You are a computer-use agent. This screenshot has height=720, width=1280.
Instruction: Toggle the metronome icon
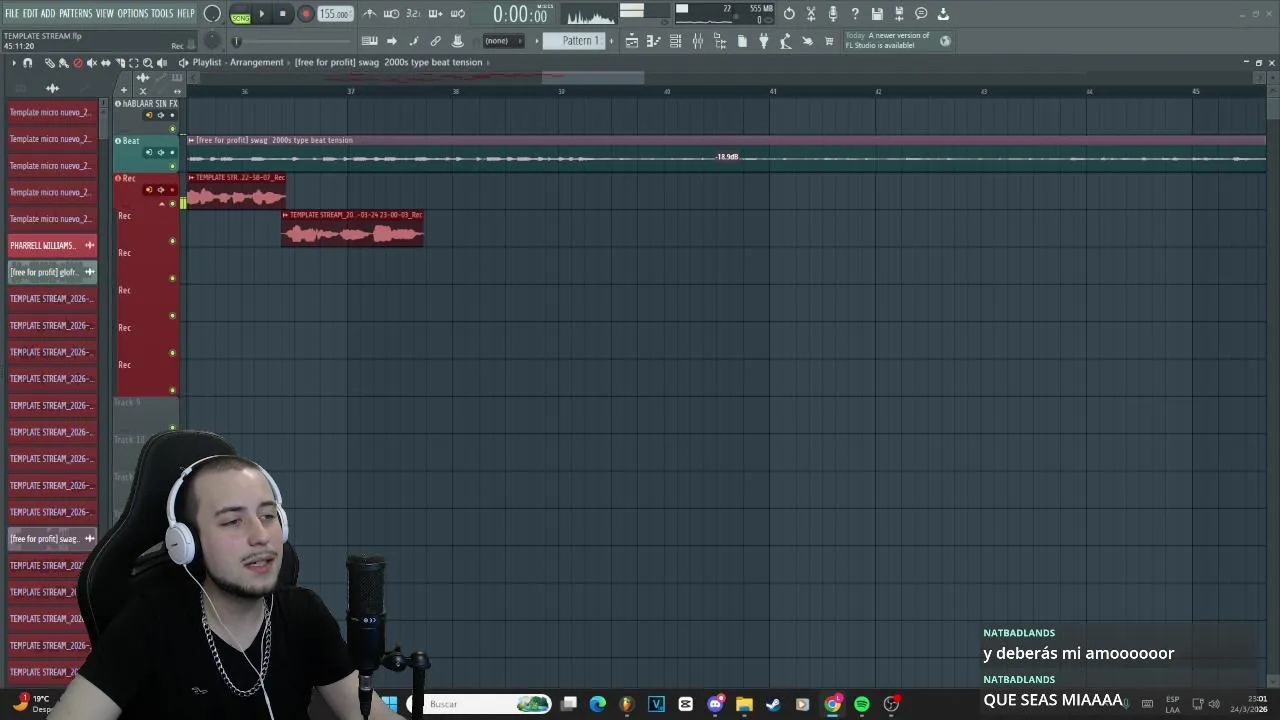[369, 14]
